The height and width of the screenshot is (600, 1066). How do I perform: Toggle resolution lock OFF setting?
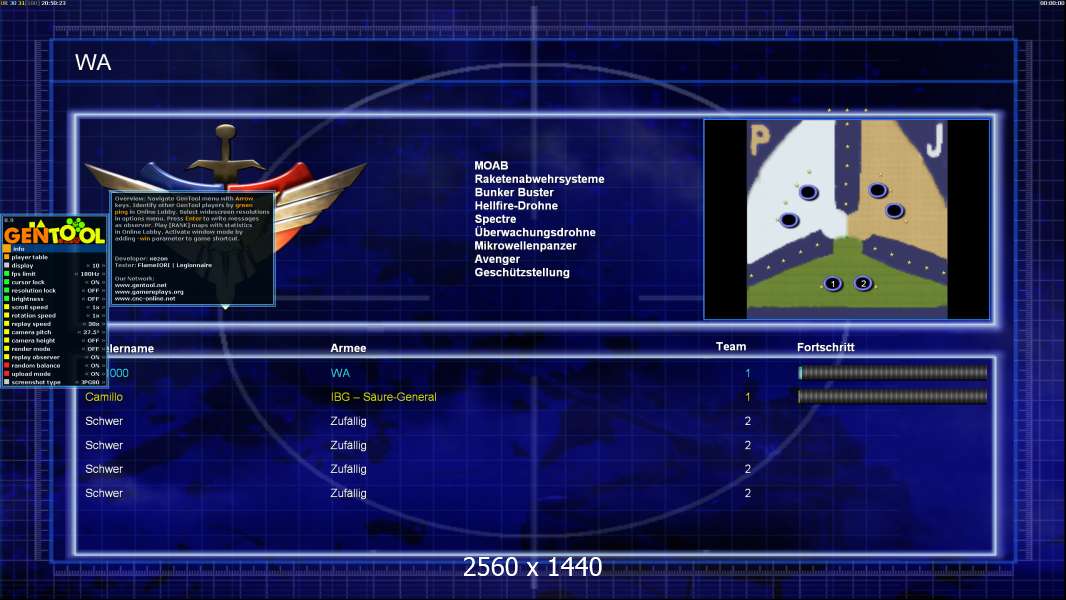coord(93,291)
